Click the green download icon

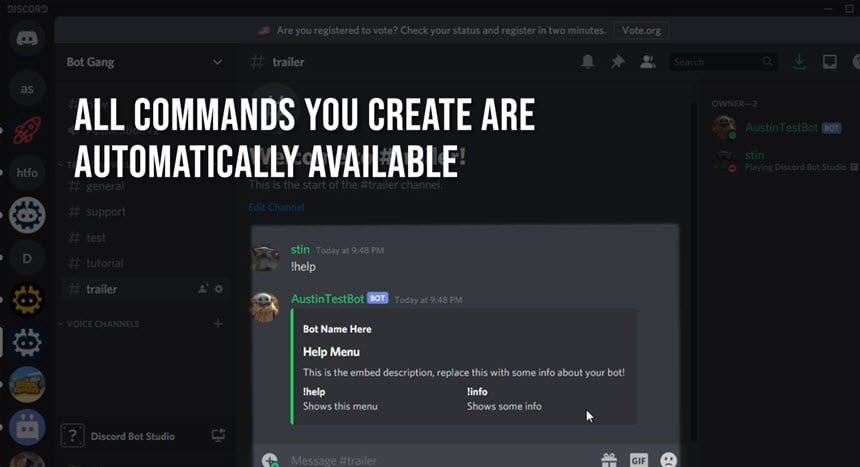pos(799,61)
